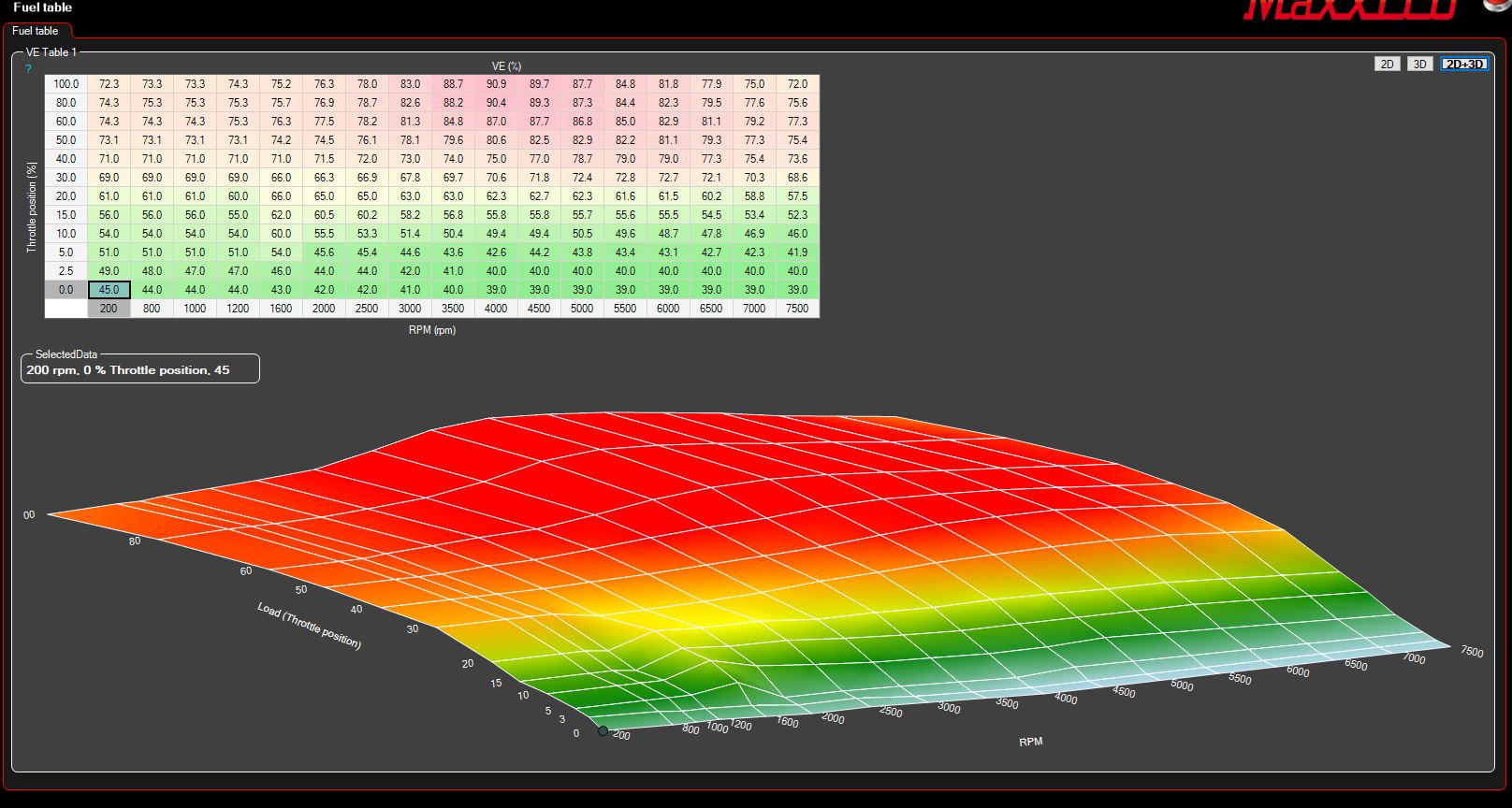Click the selected point marker on 3D graph
The width and height of the screenshot is (1512, 808).
[x=603, y=731]
